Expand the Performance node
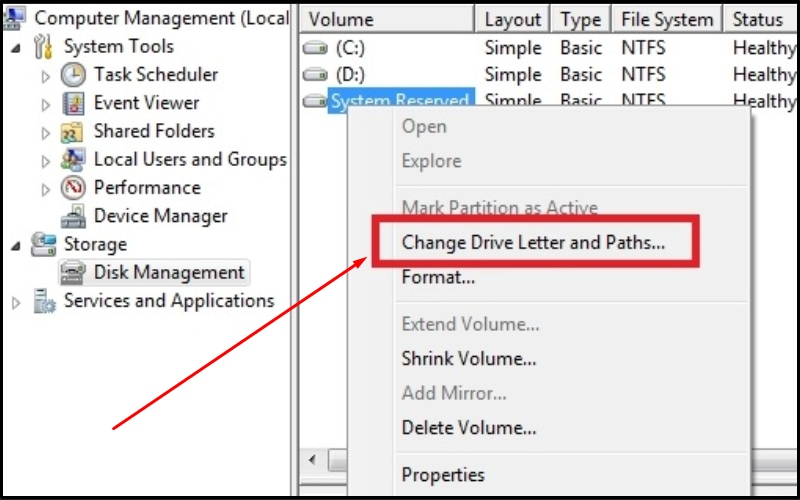This screenshot has height=500, width=800. click(46, 189)
